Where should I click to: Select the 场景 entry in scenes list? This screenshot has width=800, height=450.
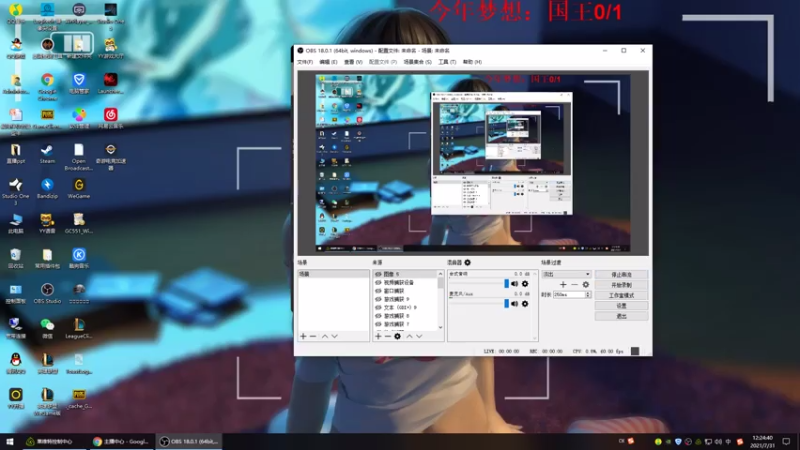(x=334, y=274)
